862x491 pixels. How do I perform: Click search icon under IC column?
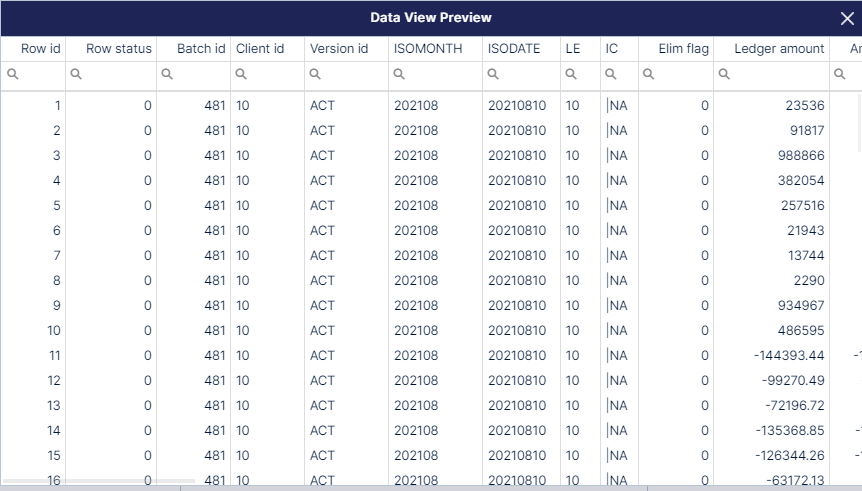tap(611, 74)
